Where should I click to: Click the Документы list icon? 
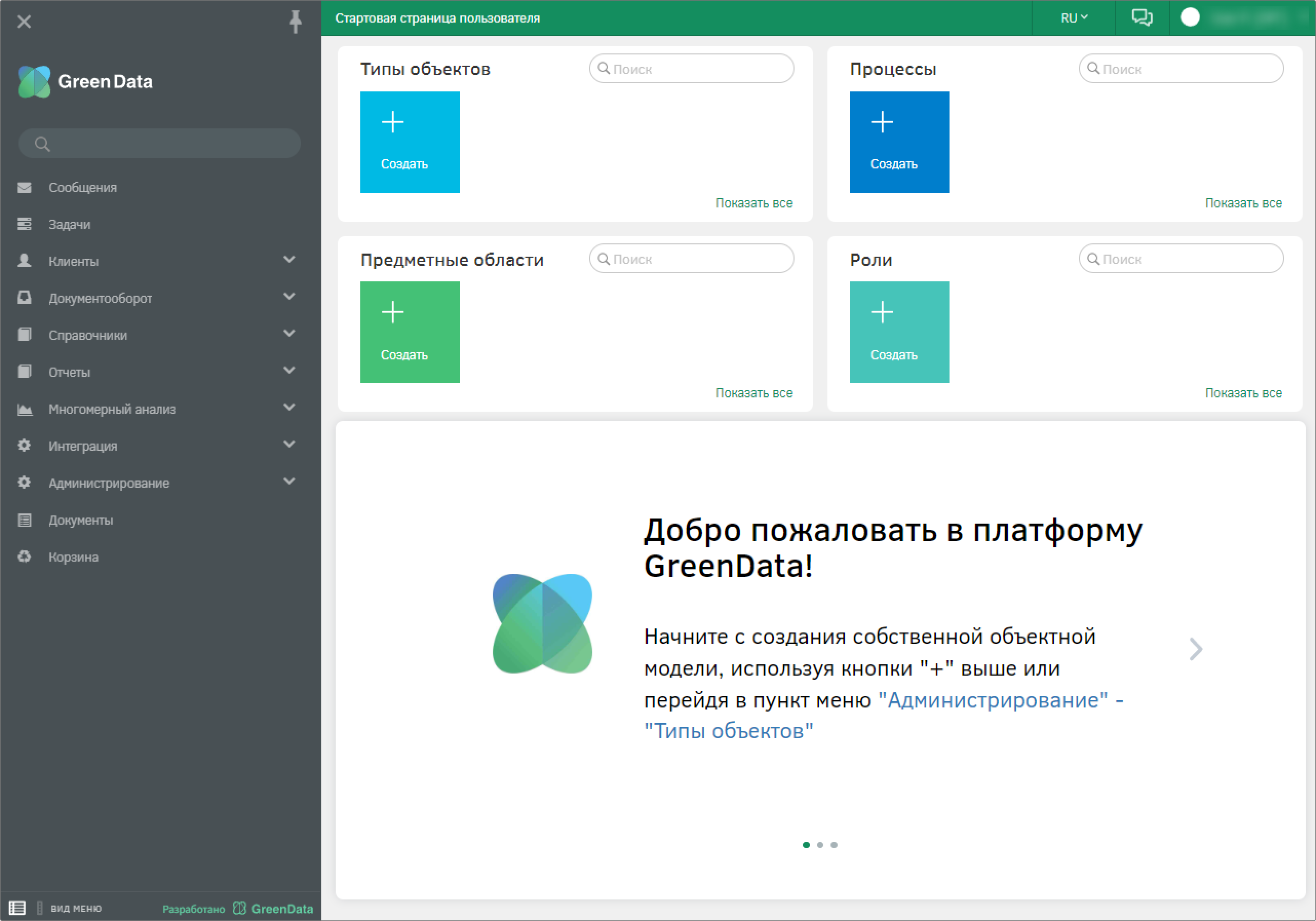coord(24,520)
